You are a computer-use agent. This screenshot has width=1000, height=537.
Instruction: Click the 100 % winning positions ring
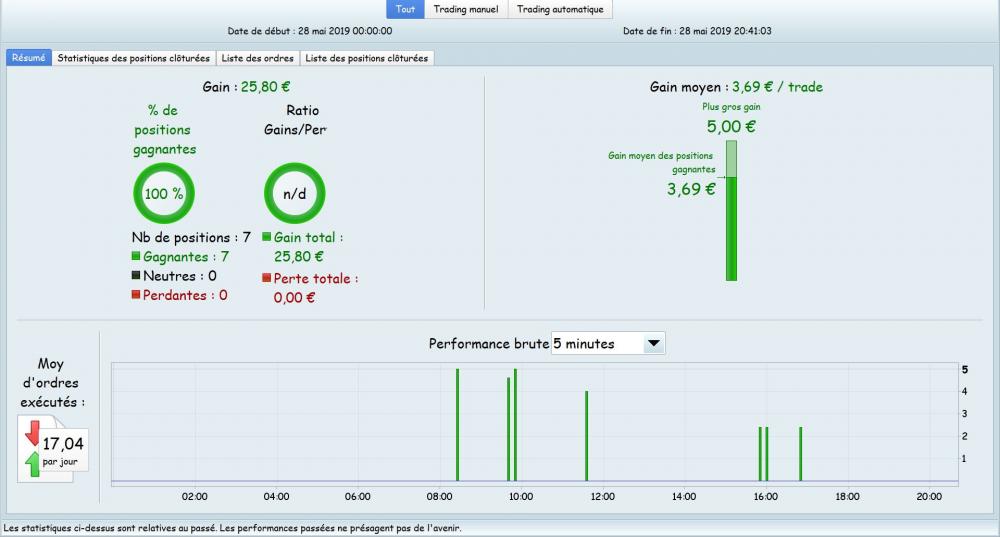164,193
